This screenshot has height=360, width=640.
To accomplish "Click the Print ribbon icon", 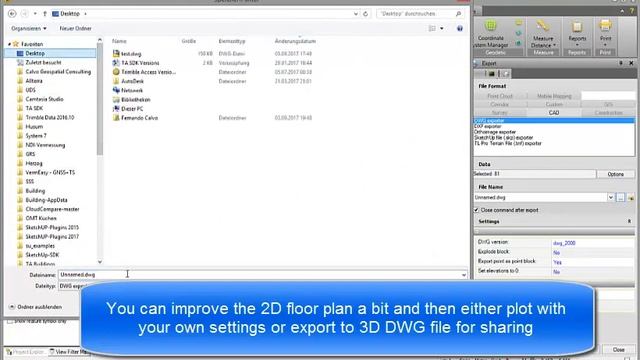I will coord(605,26).
